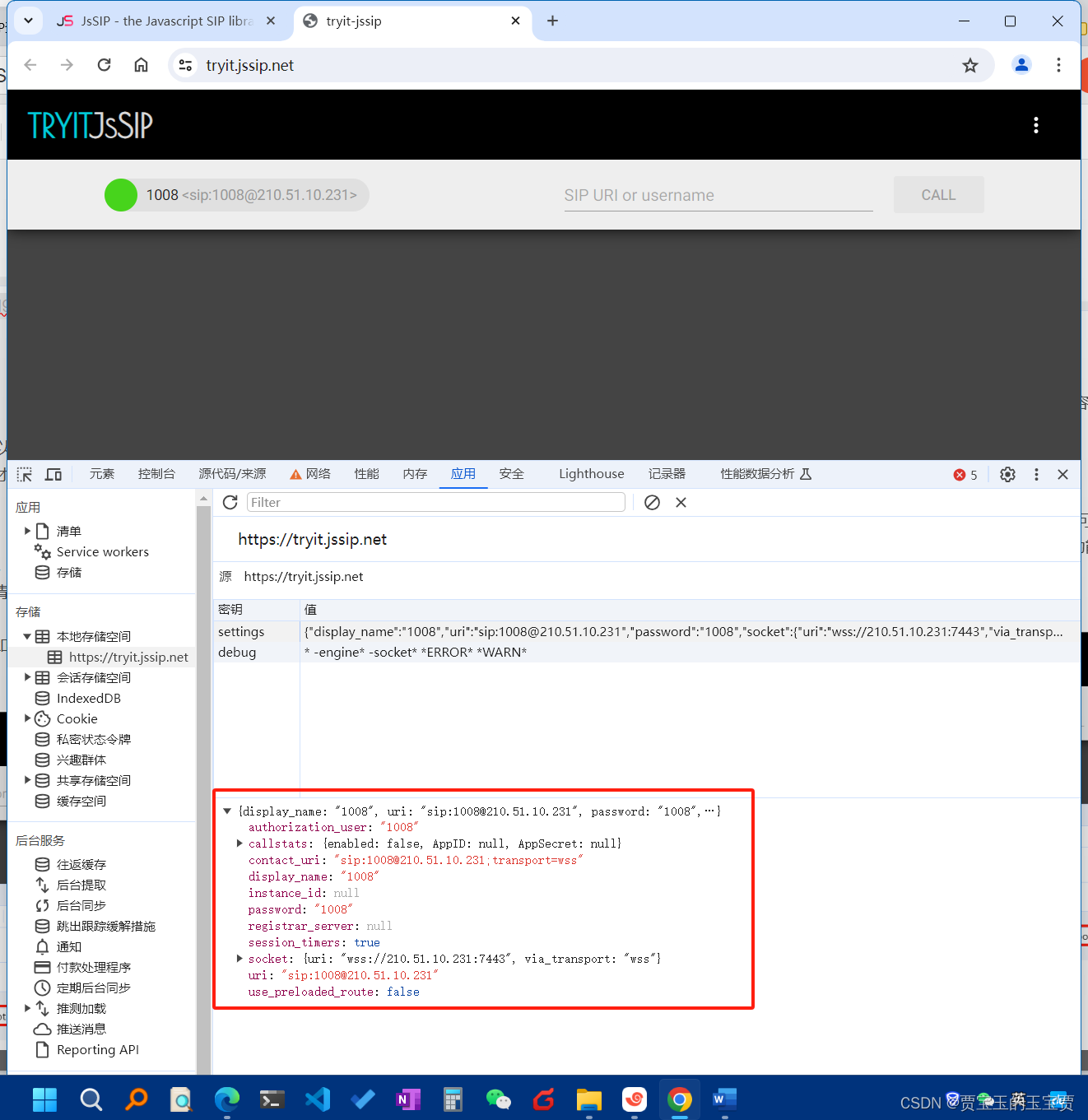Focus SIP URI or username field

pyautogui.click(x=718, y=195)
